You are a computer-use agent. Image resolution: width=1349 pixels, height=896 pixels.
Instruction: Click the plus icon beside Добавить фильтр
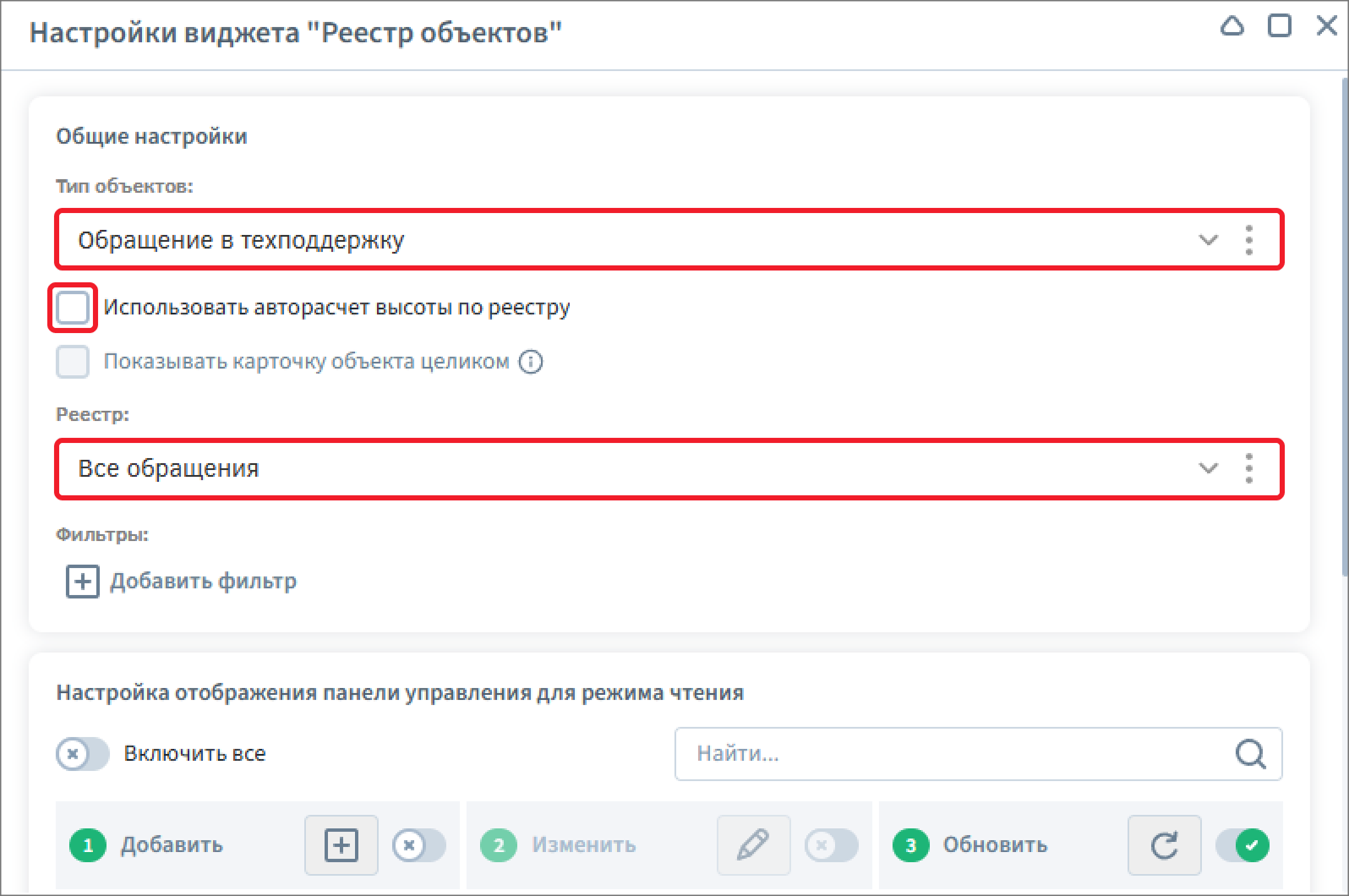82,582
